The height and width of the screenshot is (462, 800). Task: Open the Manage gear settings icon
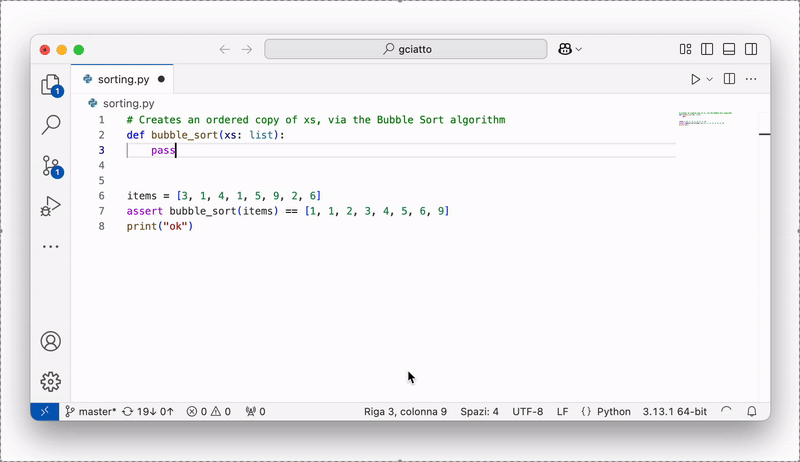coord(50,381)
